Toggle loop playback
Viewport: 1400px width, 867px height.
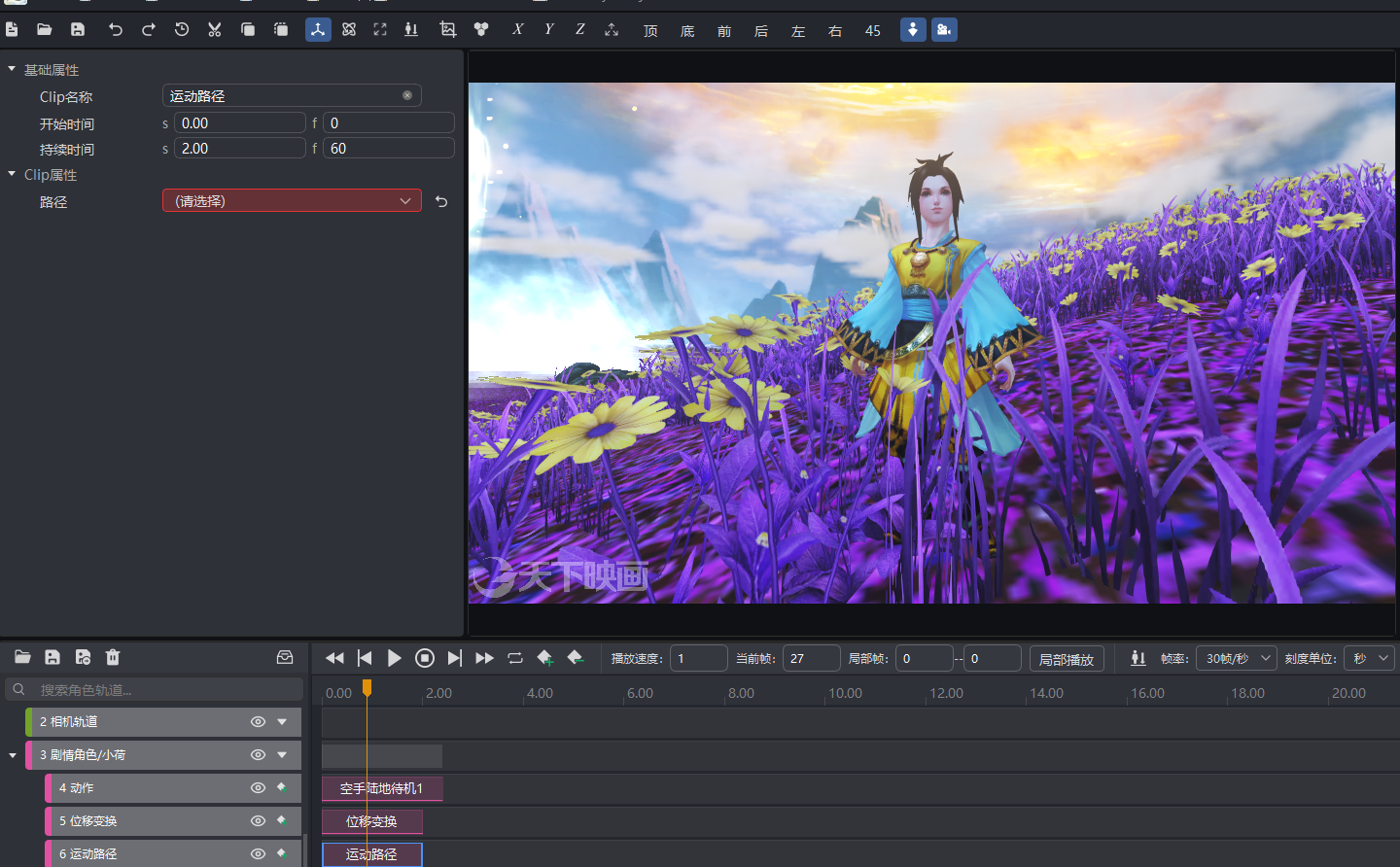pos(515,658)
